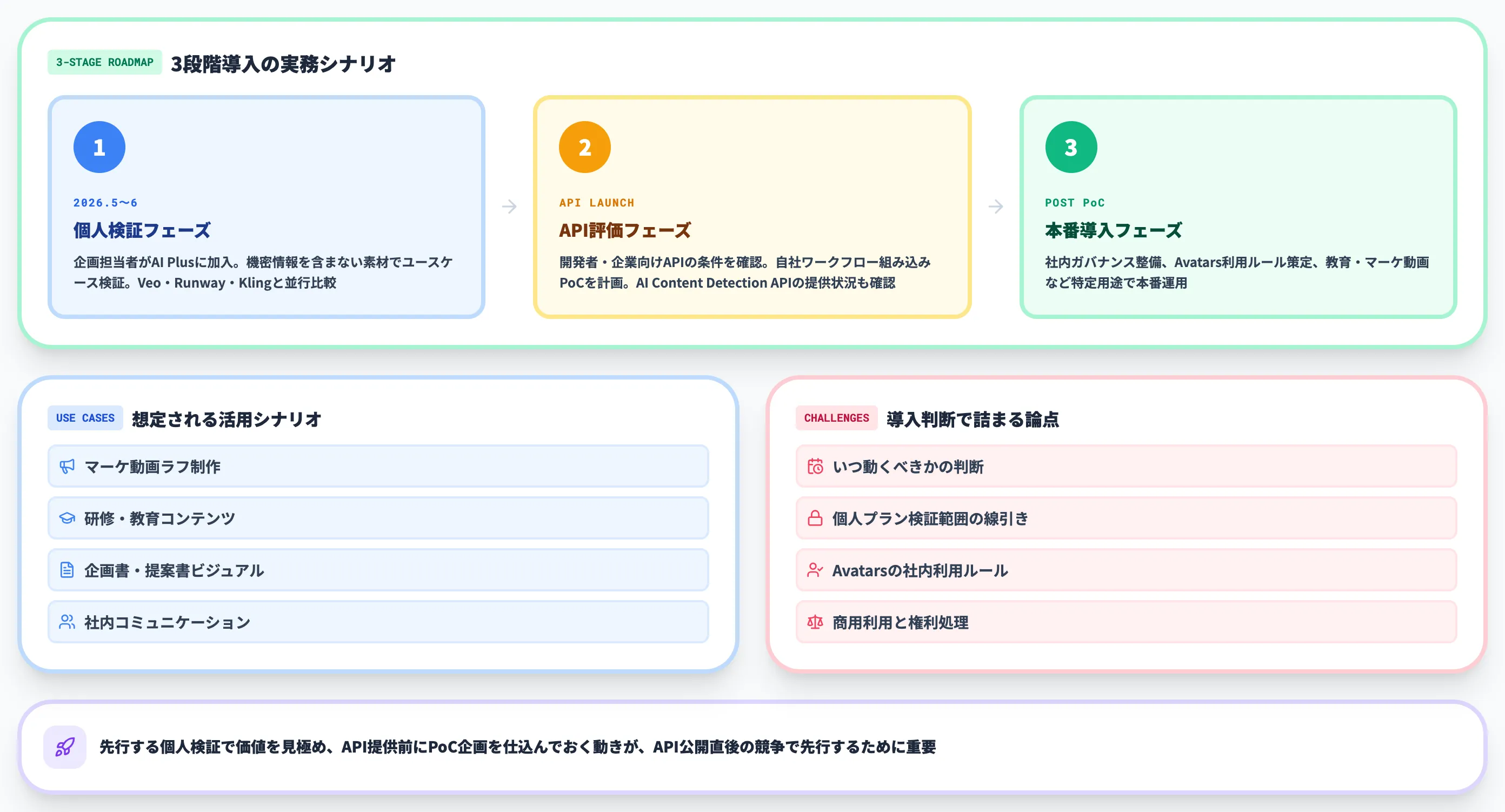1505x812 pixels.
Task: Select the CHALLENGES badge
Action: click(x=836, y=418)
